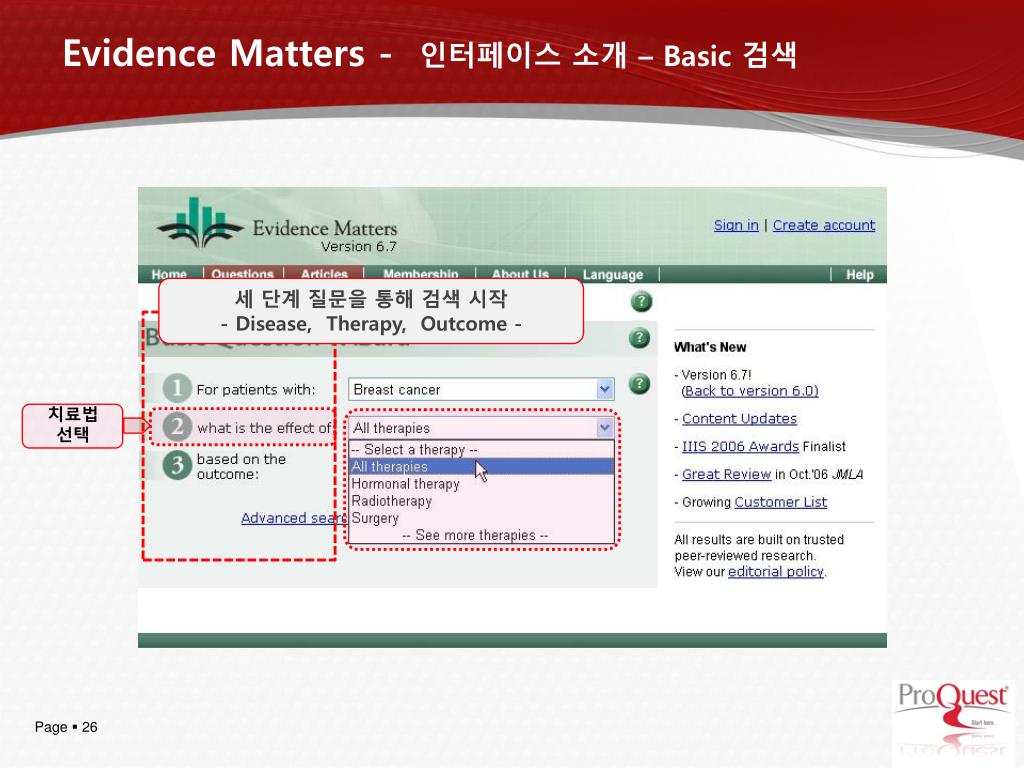Open the Great Review link
The image size is (1024, 768).
pos(726,474)
